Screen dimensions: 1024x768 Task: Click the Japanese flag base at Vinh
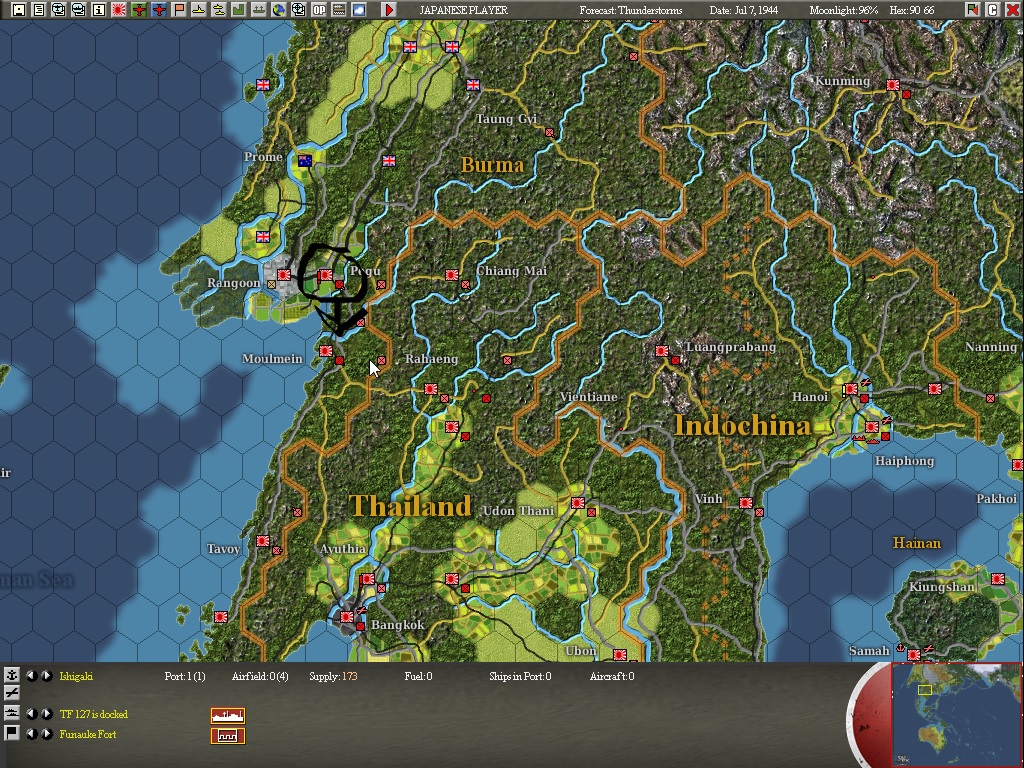pos(745,502)
